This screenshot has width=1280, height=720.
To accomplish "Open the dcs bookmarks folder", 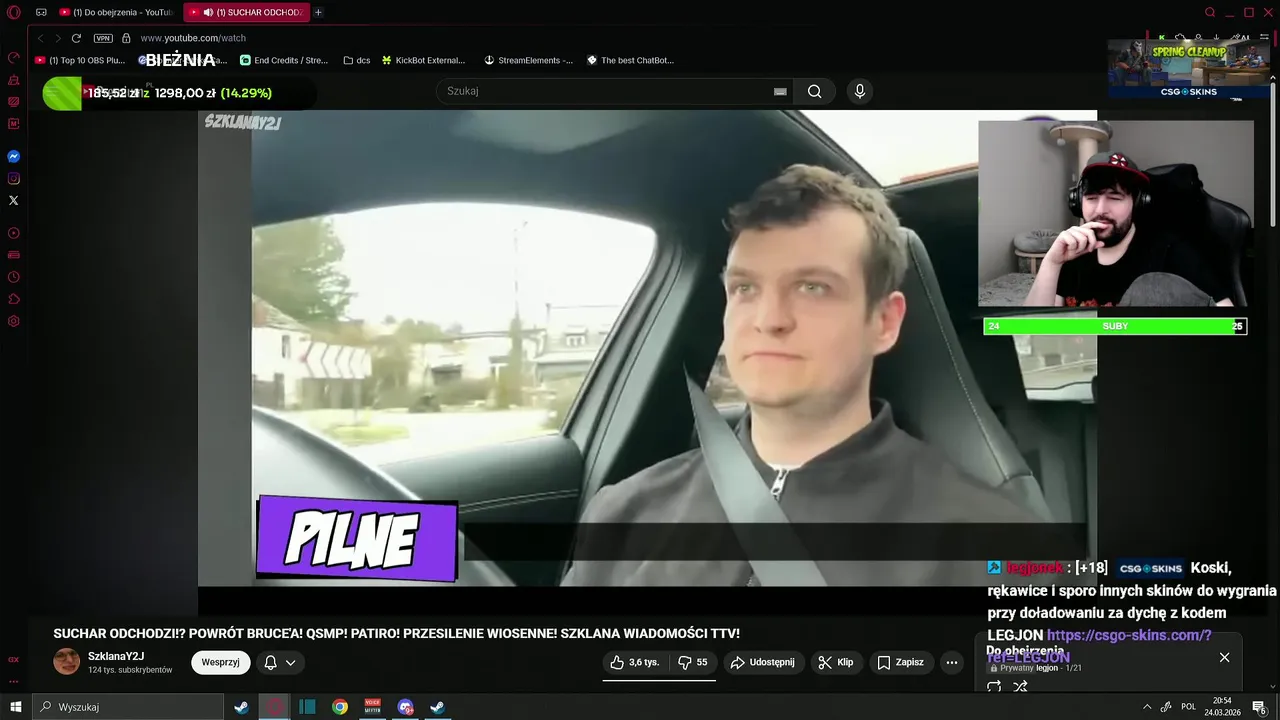I will [x=357, y=60].
